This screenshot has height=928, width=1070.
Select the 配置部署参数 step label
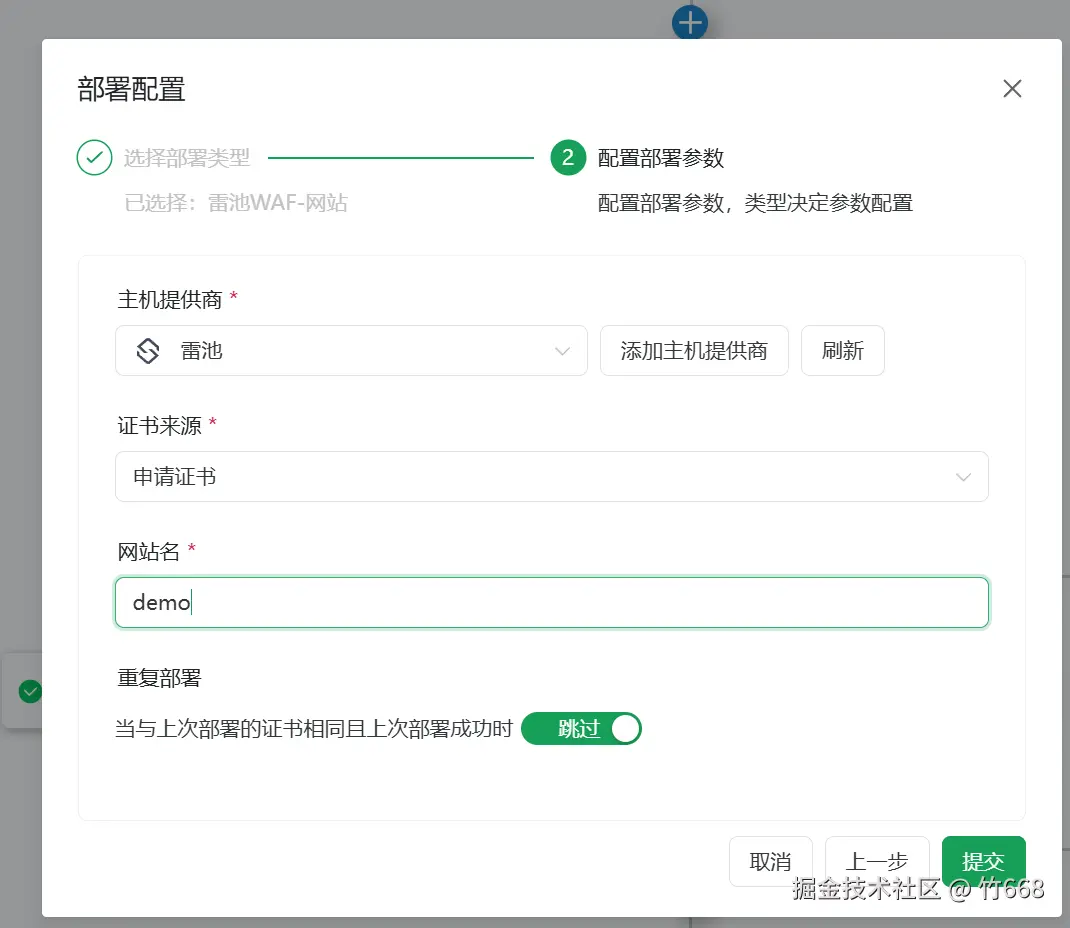click(661, 158)
